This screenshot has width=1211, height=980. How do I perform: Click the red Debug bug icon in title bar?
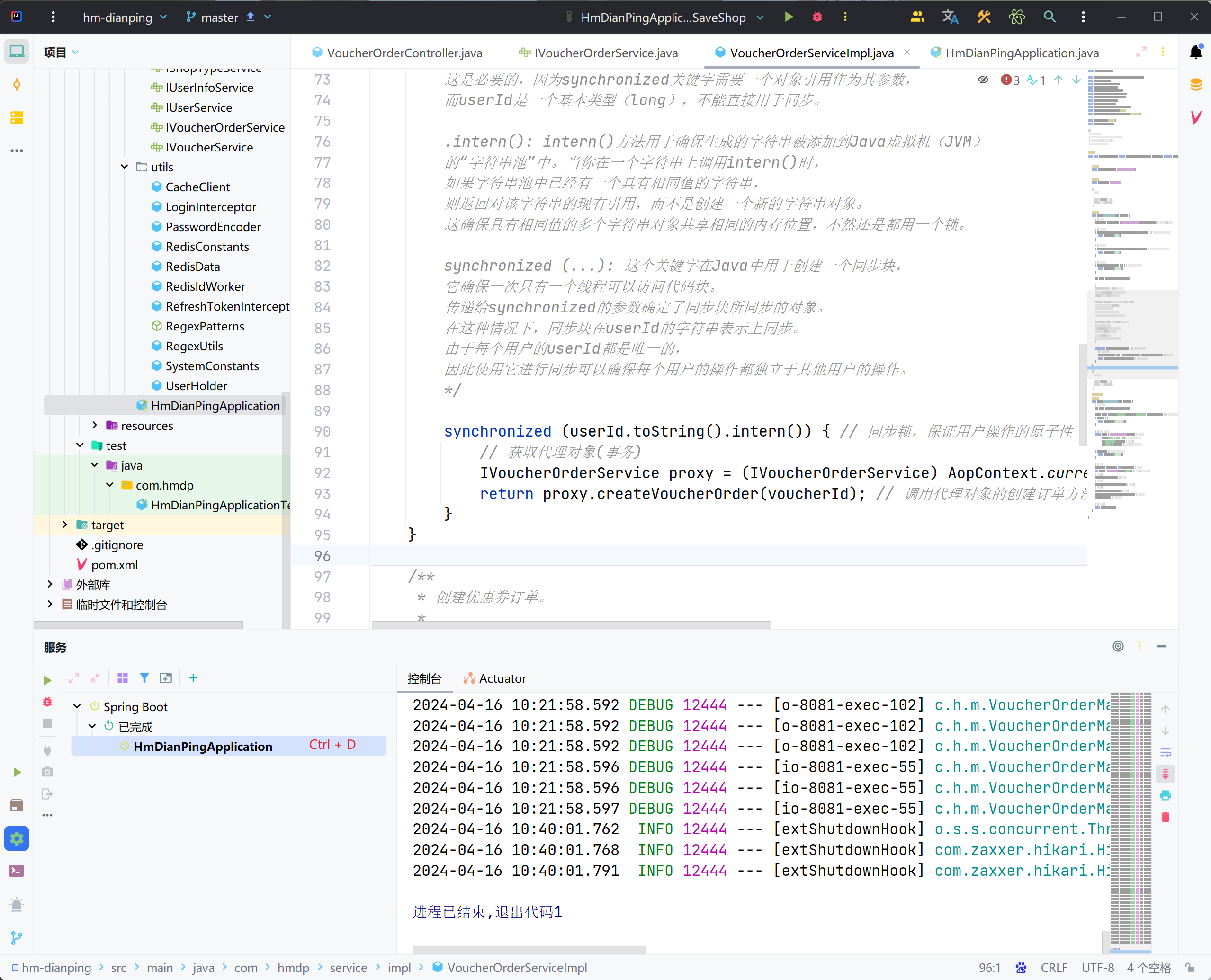(817, 17)
